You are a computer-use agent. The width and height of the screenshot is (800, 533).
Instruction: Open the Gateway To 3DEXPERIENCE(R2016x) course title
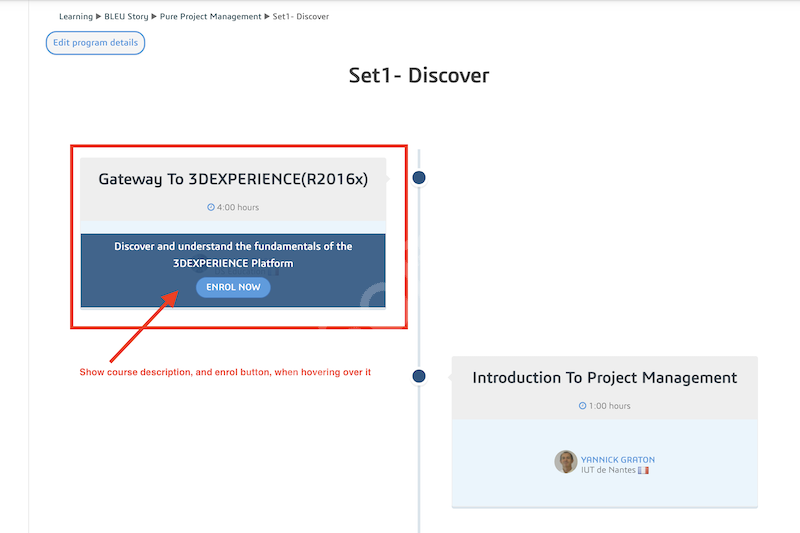point(233,179)
